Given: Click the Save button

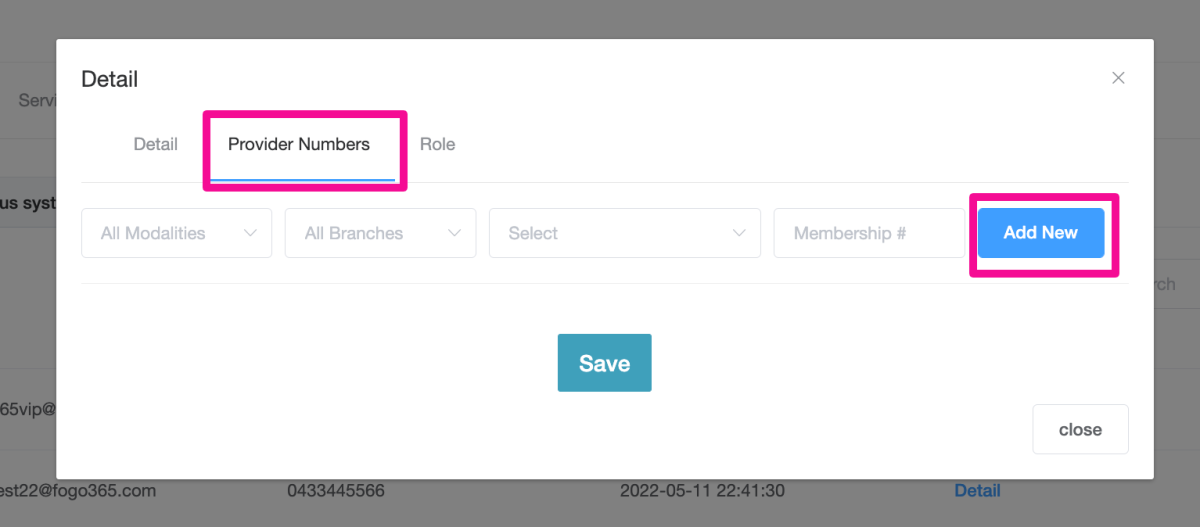Looking at the screenshot, I should pyautogui.click(x=604, y=363).
